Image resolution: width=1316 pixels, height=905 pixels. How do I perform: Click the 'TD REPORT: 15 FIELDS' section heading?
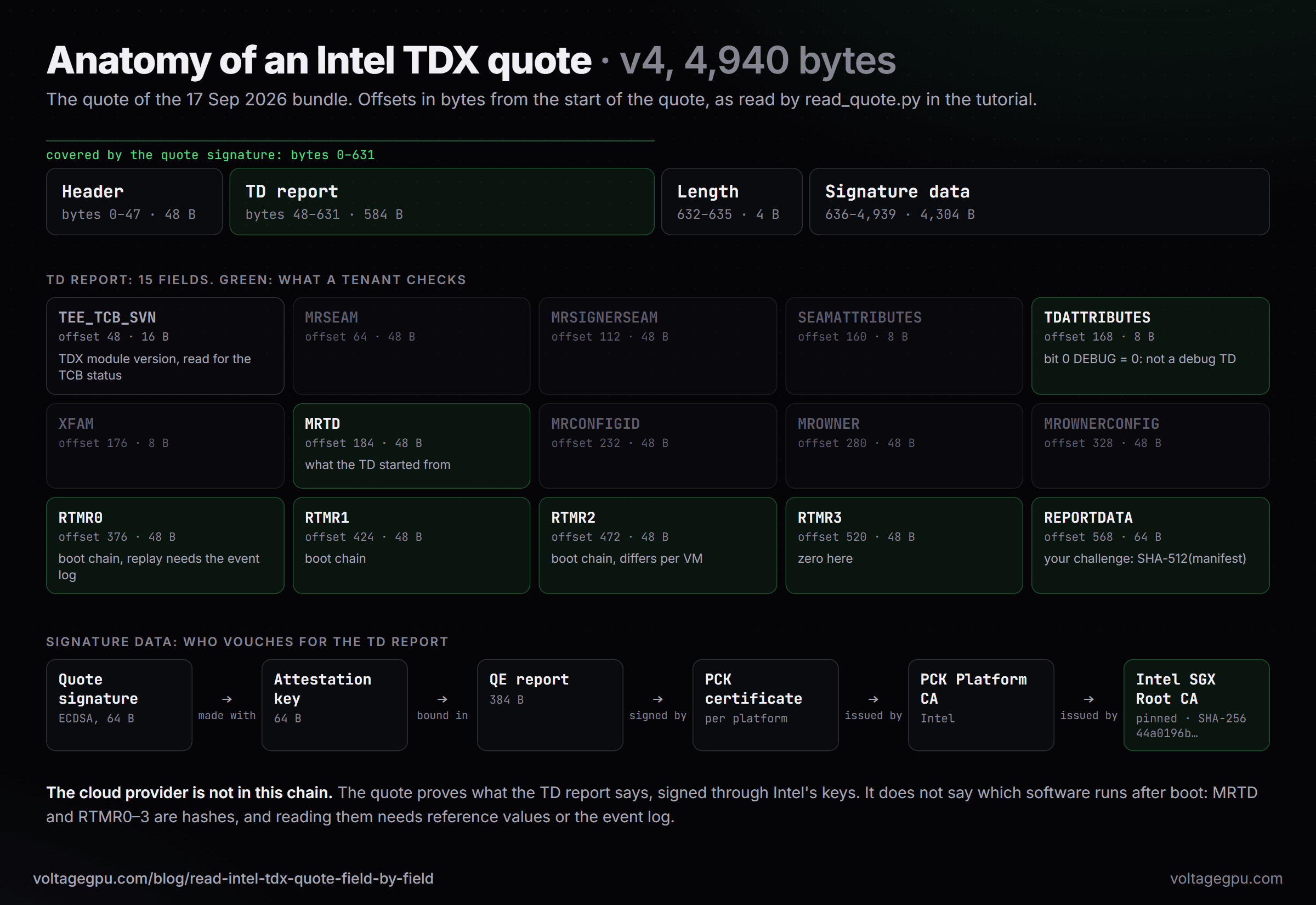256,280
